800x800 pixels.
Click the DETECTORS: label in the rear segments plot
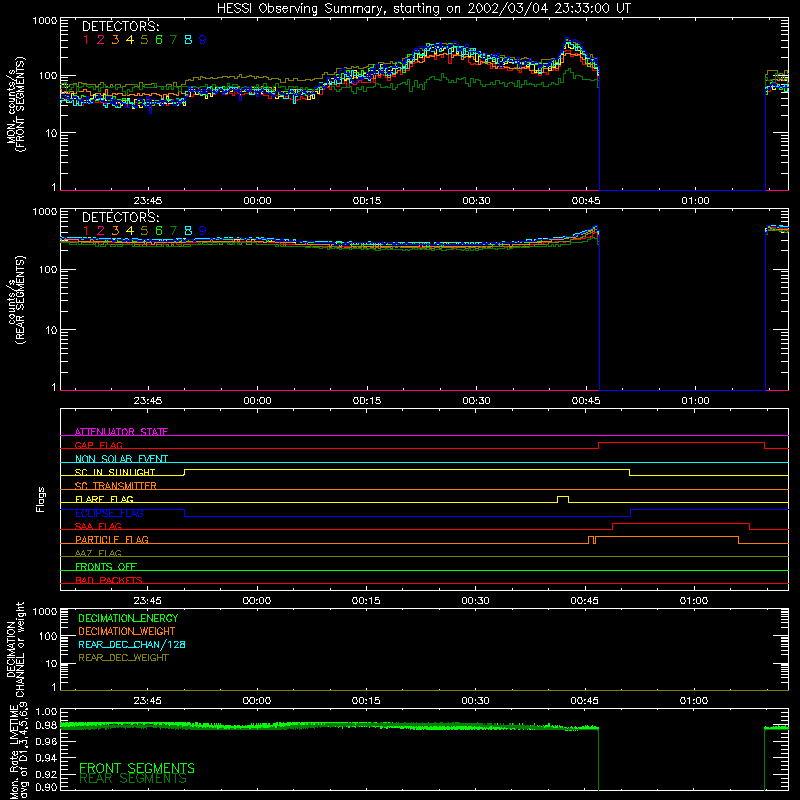120,217
